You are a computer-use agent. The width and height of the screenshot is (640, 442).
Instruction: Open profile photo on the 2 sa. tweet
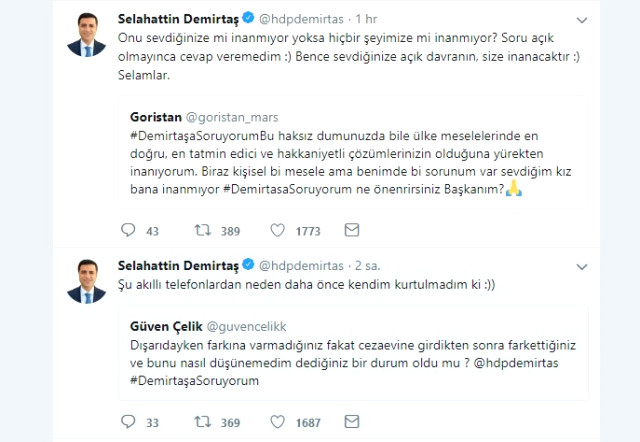click(x=85, y=283)
